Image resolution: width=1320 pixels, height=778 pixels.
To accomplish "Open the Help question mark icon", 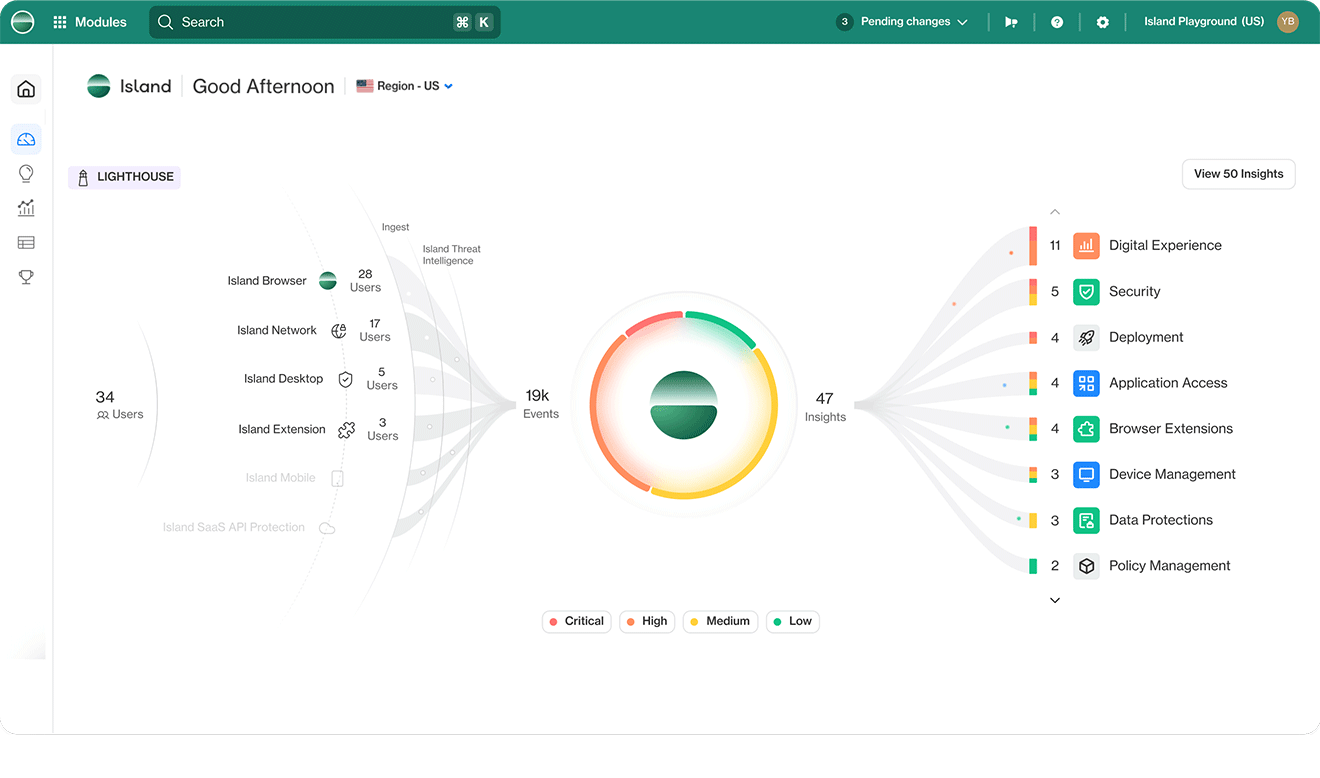I will (1057, 22).
